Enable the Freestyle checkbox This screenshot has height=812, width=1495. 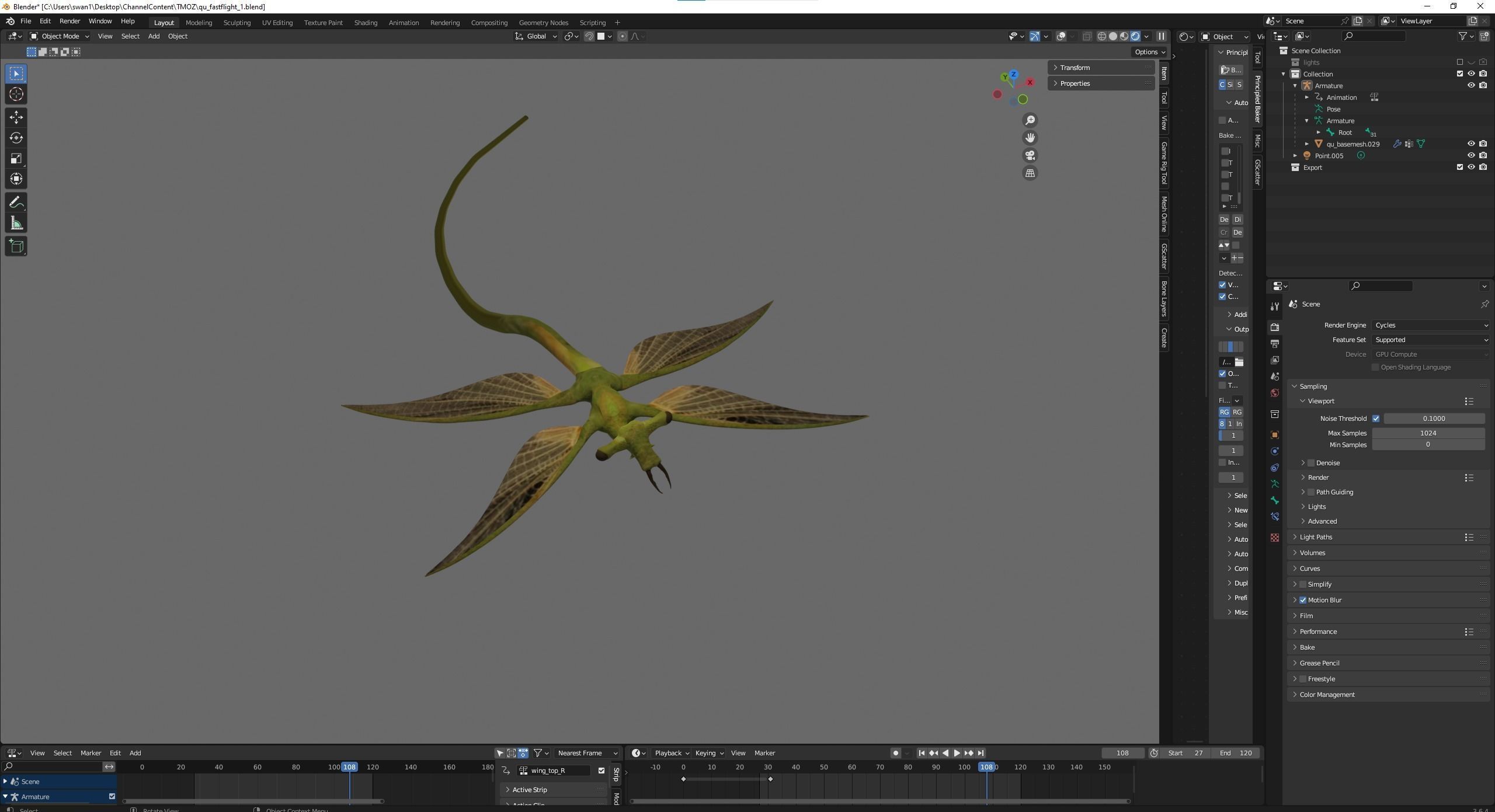point(1303,679)
